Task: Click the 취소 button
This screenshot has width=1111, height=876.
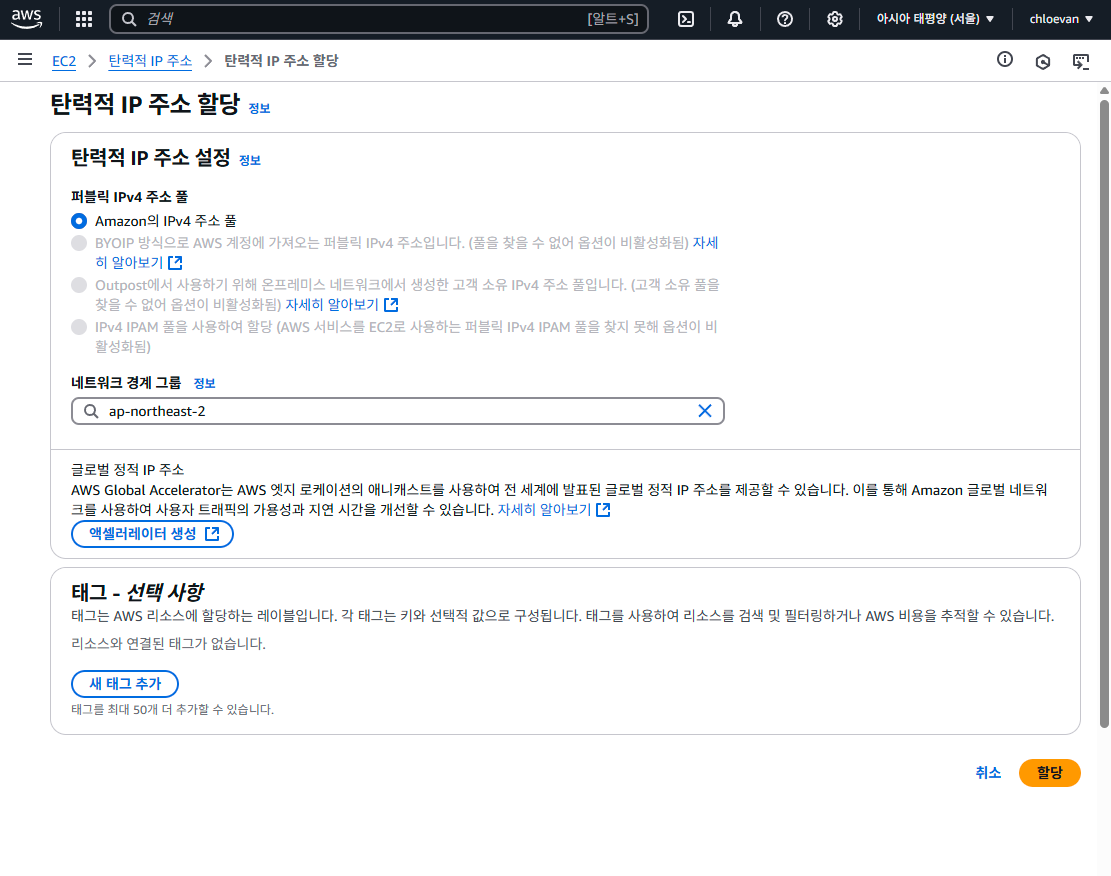Action: point(988,773)
